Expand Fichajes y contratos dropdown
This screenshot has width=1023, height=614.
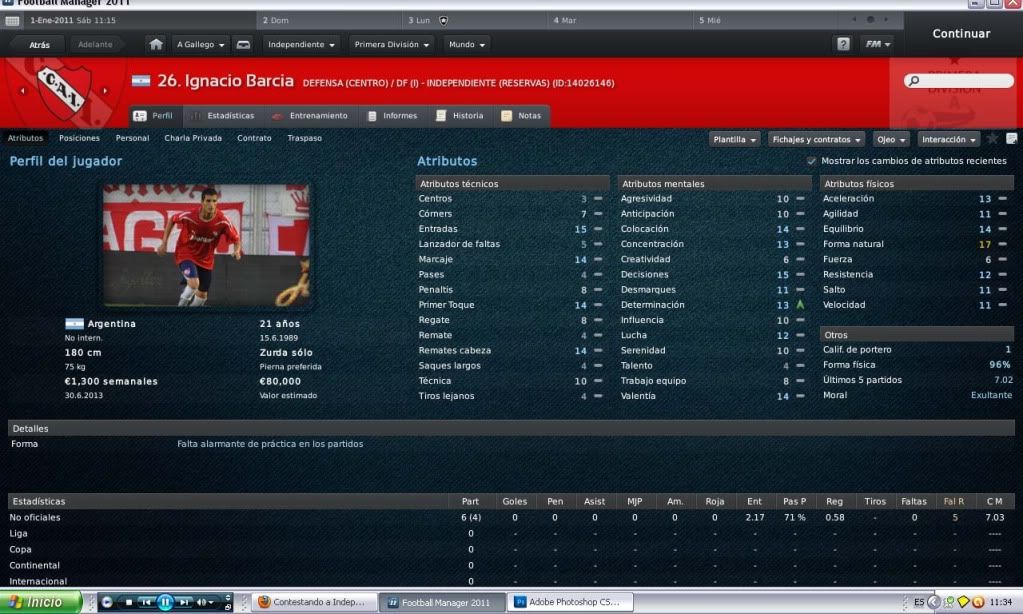pyautogui.click(x=817, y=139)
